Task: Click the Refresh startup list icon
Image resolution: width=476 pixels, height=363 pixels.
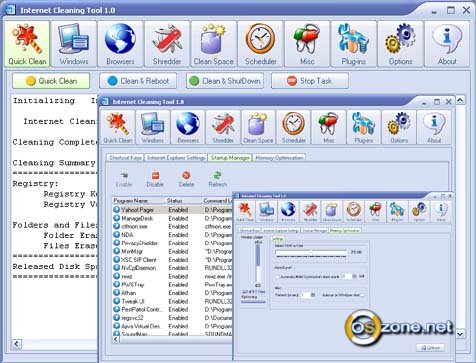Action: tap(217, 179)
